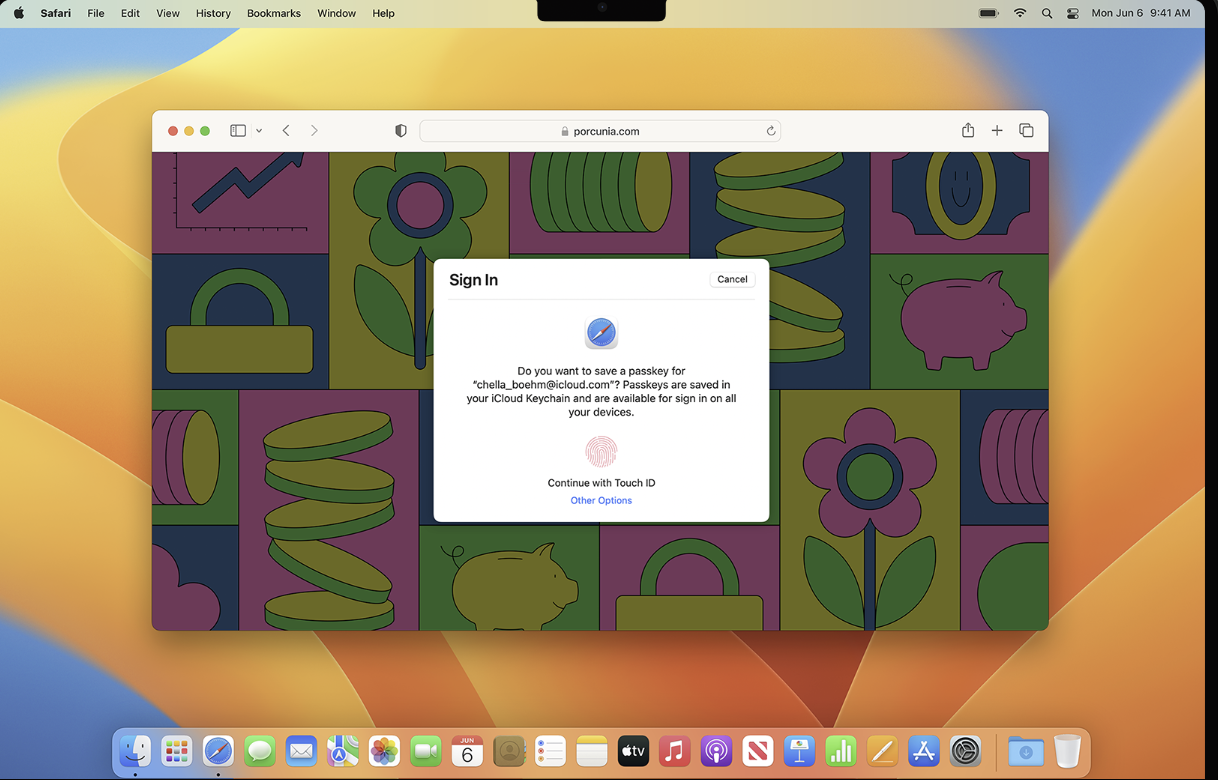
Task: Open a new tab with plus icon
Action: point(997,131)
